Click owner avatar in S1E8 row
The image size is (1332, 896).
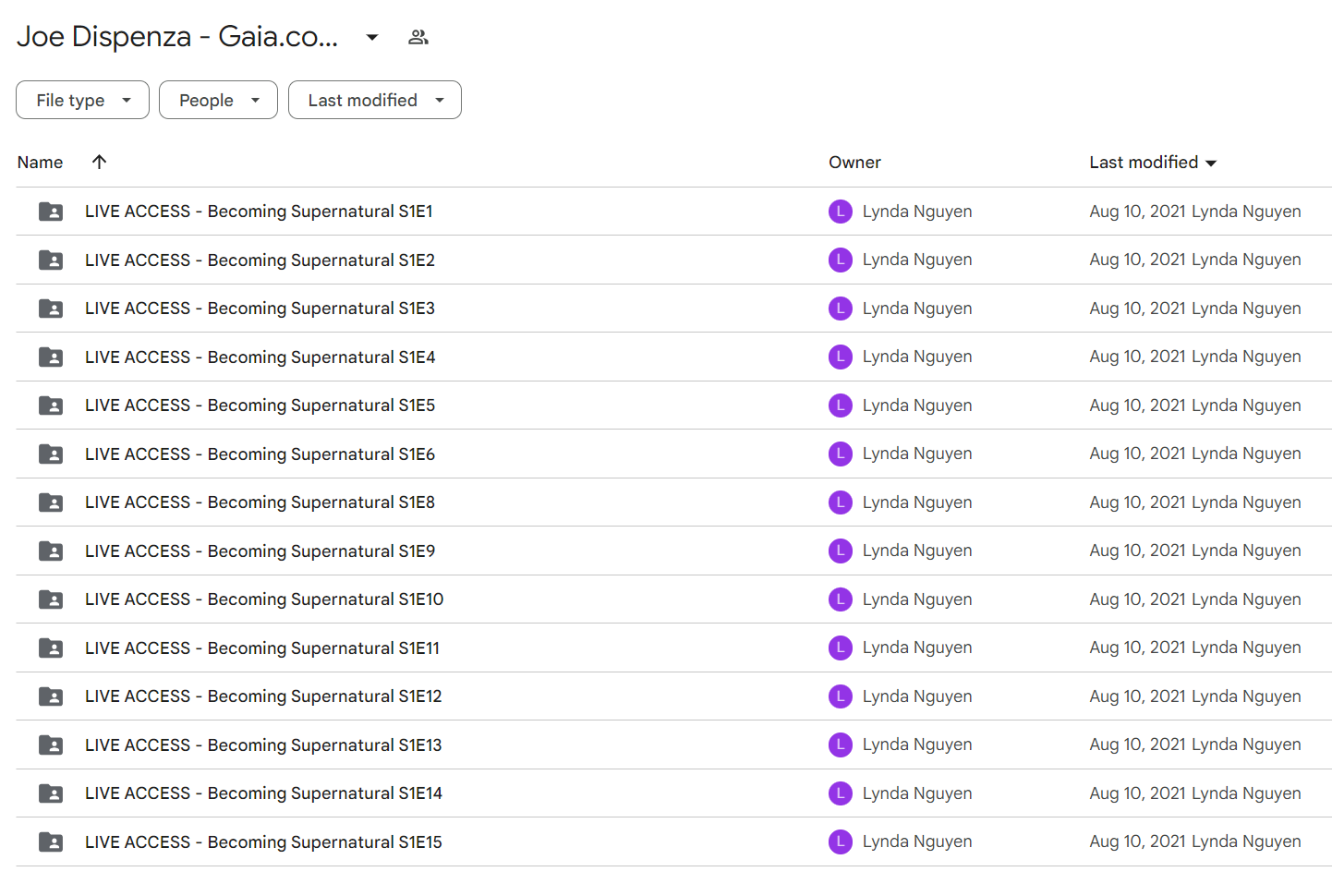[x=841, y=502]
